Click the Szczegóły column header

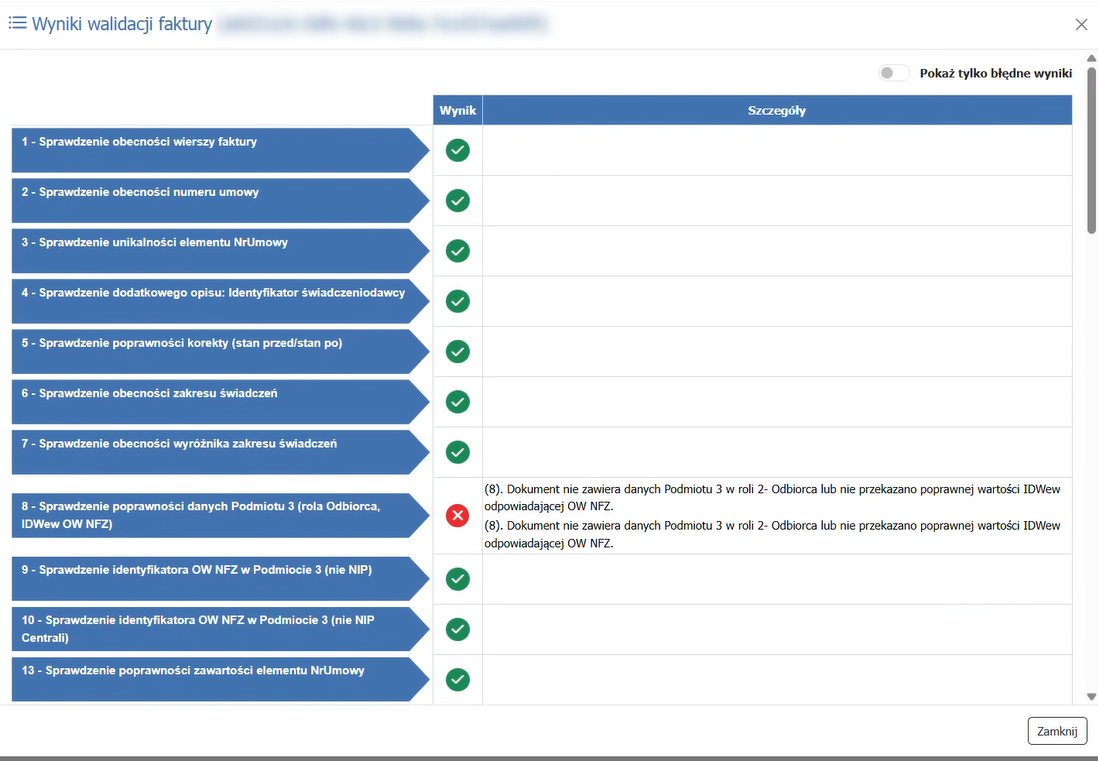[x=776, y=110]
